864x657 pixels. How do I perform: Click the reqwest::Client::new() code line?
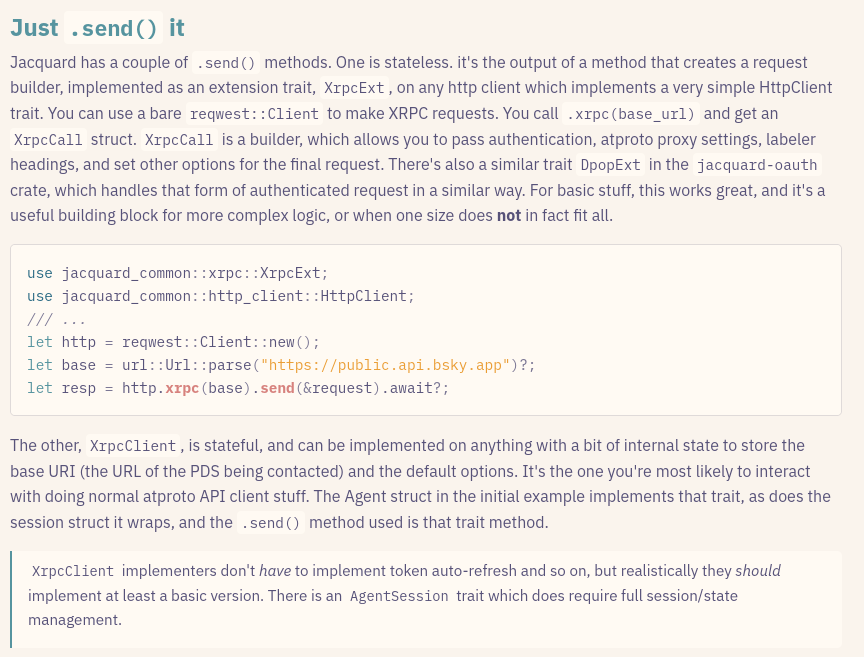[x=173, y=342]
